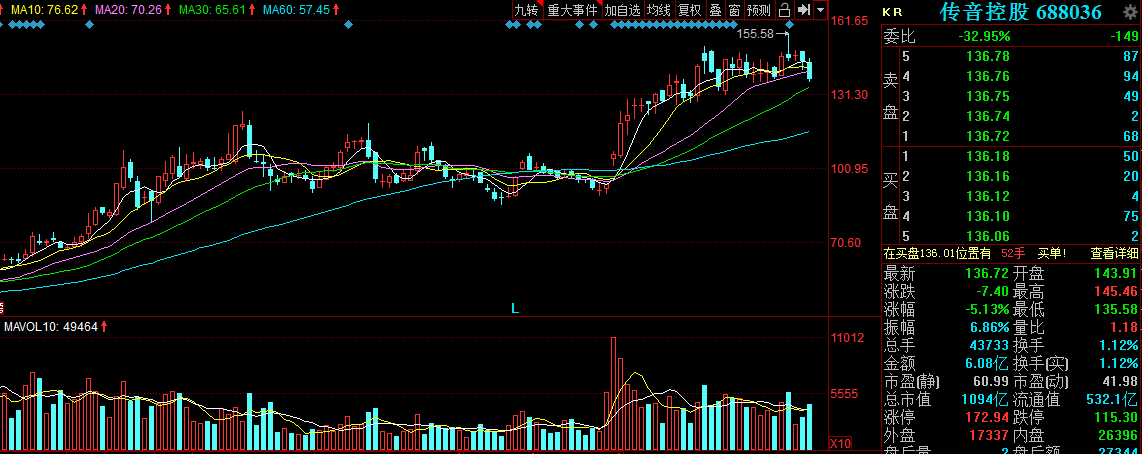Click the 外盘 value 17337
This screenshot has width=1142, height=454.
[x=988, y=435]
